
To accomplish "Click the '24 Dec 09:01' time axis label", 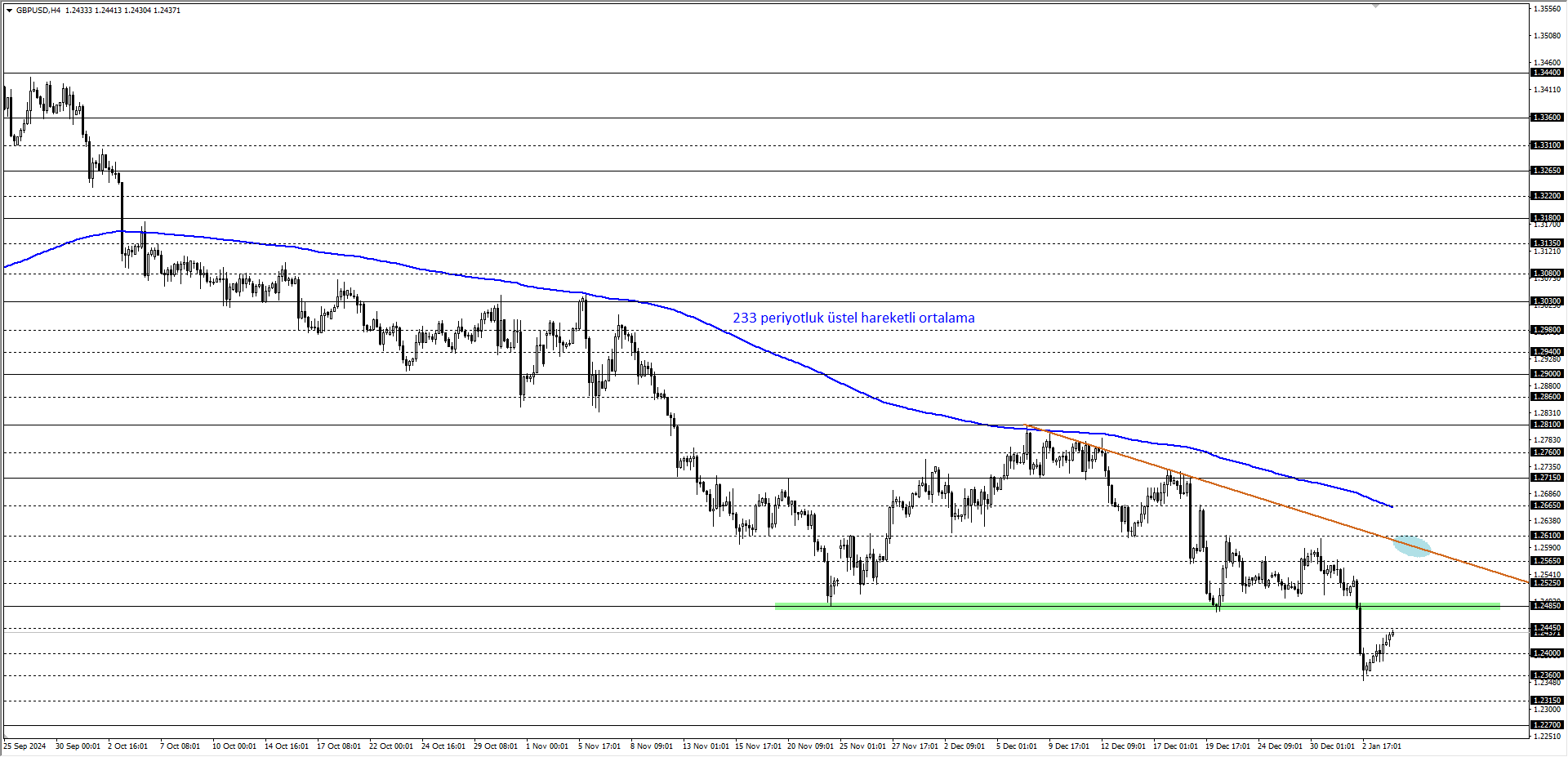I will [x=1281, y=746].
